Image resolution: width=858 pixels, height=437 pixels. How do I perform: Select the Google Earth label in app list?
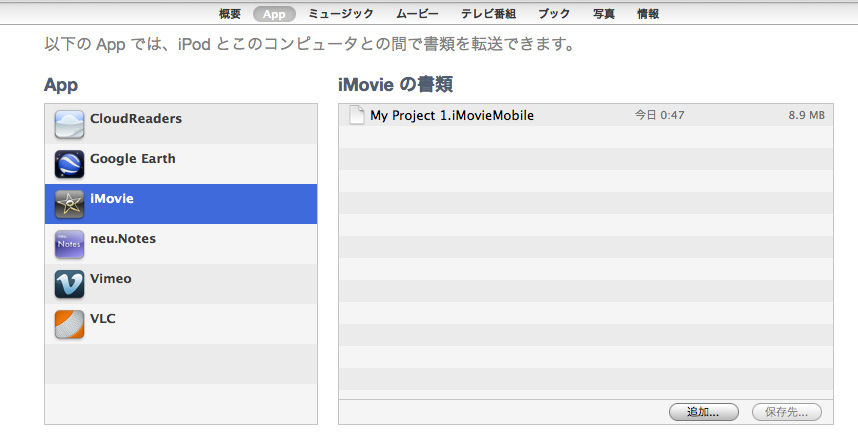132,159
